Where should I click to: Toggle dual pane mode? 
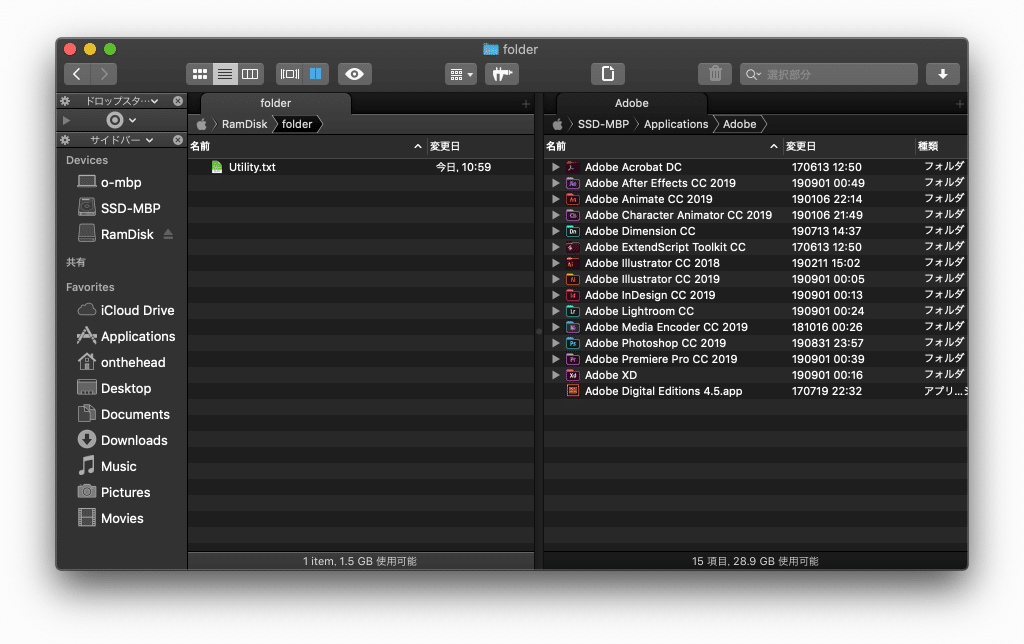pyautogui.click(x=315, y=74)
